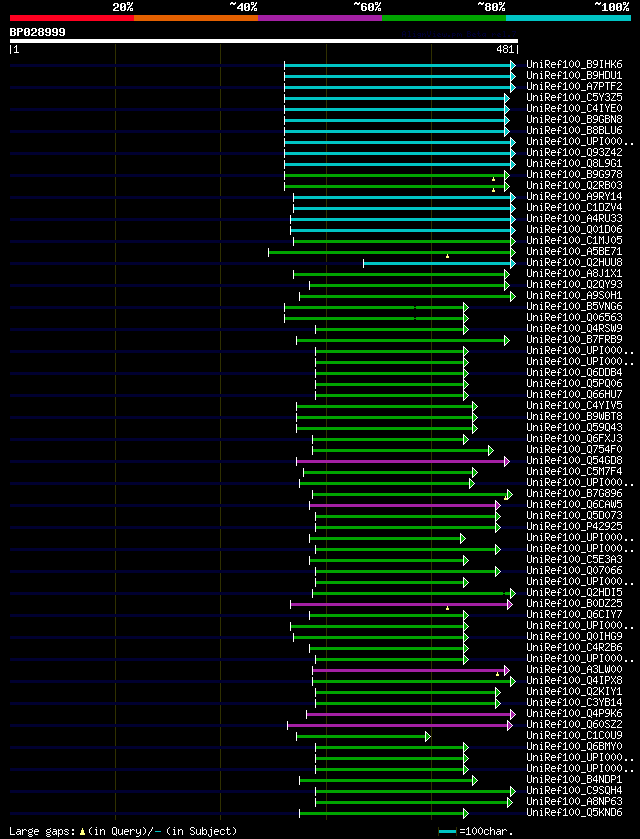This screenshot has width=640, height=839.
Task: Click UniRef100_B7FRB9 hit name
Action: [574, 340]
